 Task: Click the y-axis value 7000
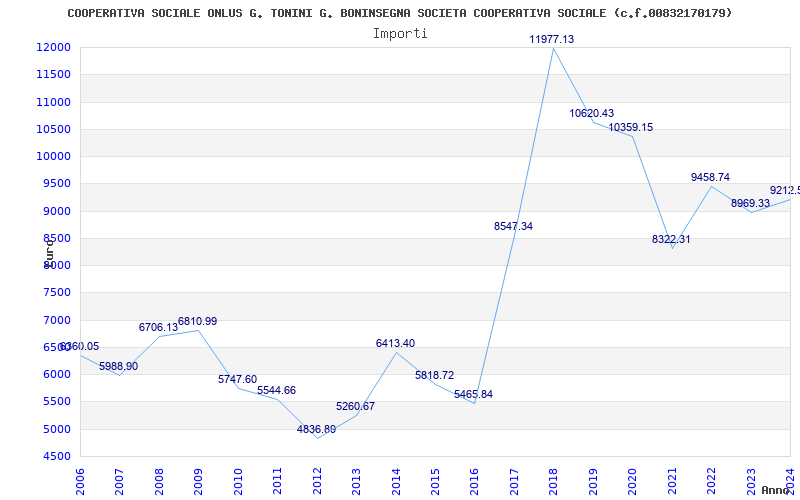(56, 320)
